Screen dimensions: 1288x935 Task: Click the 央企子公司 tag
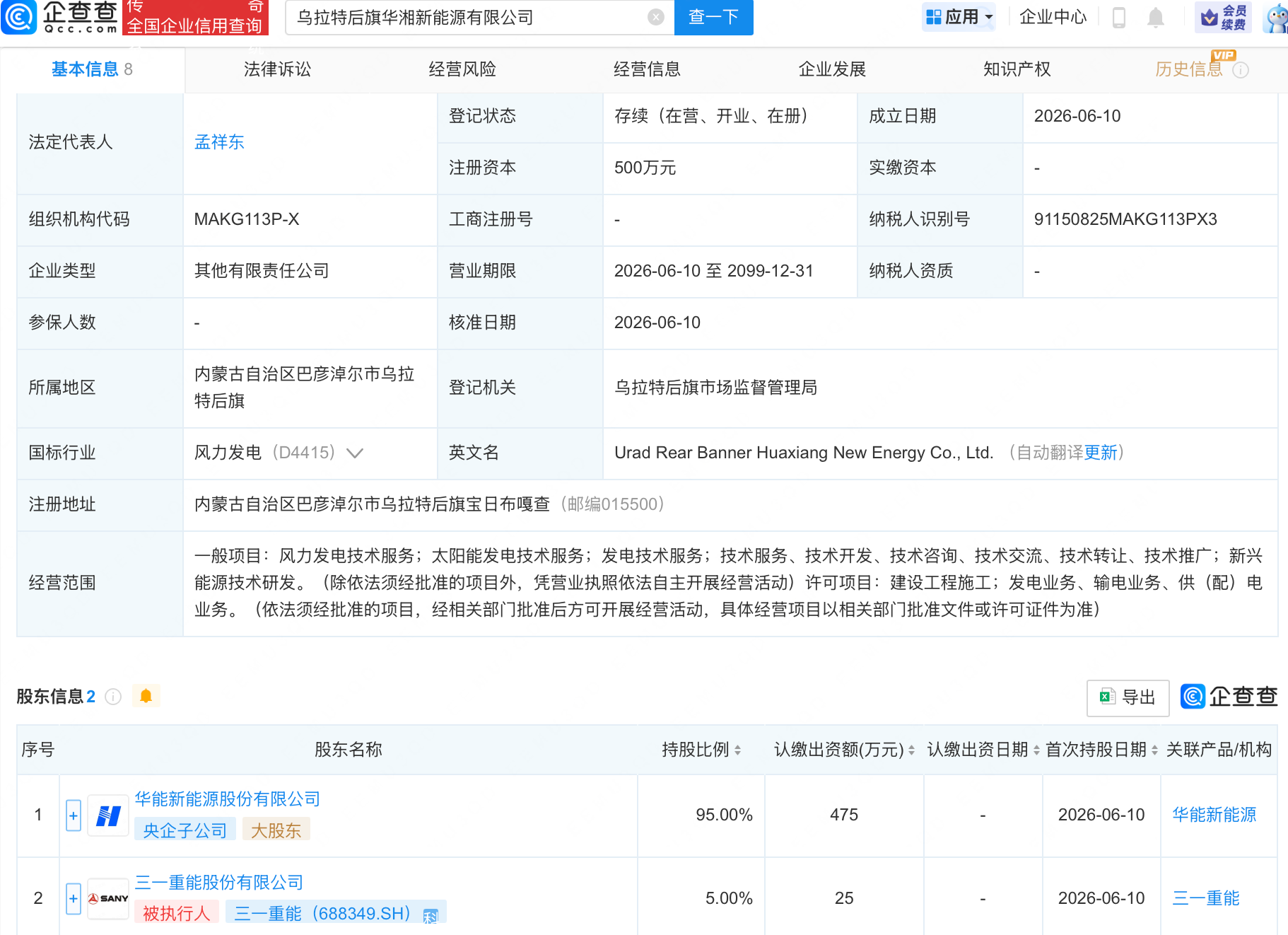(185, 830)
